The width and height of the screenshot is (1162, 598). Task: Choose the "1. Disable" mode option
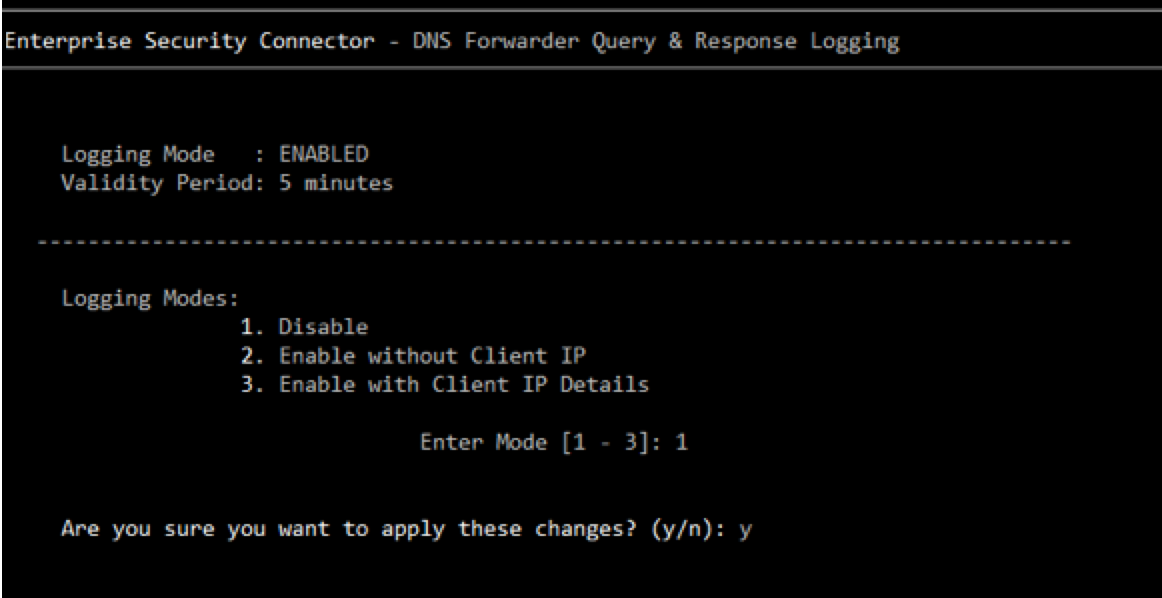pyautogui.click(x=304, y=327)
